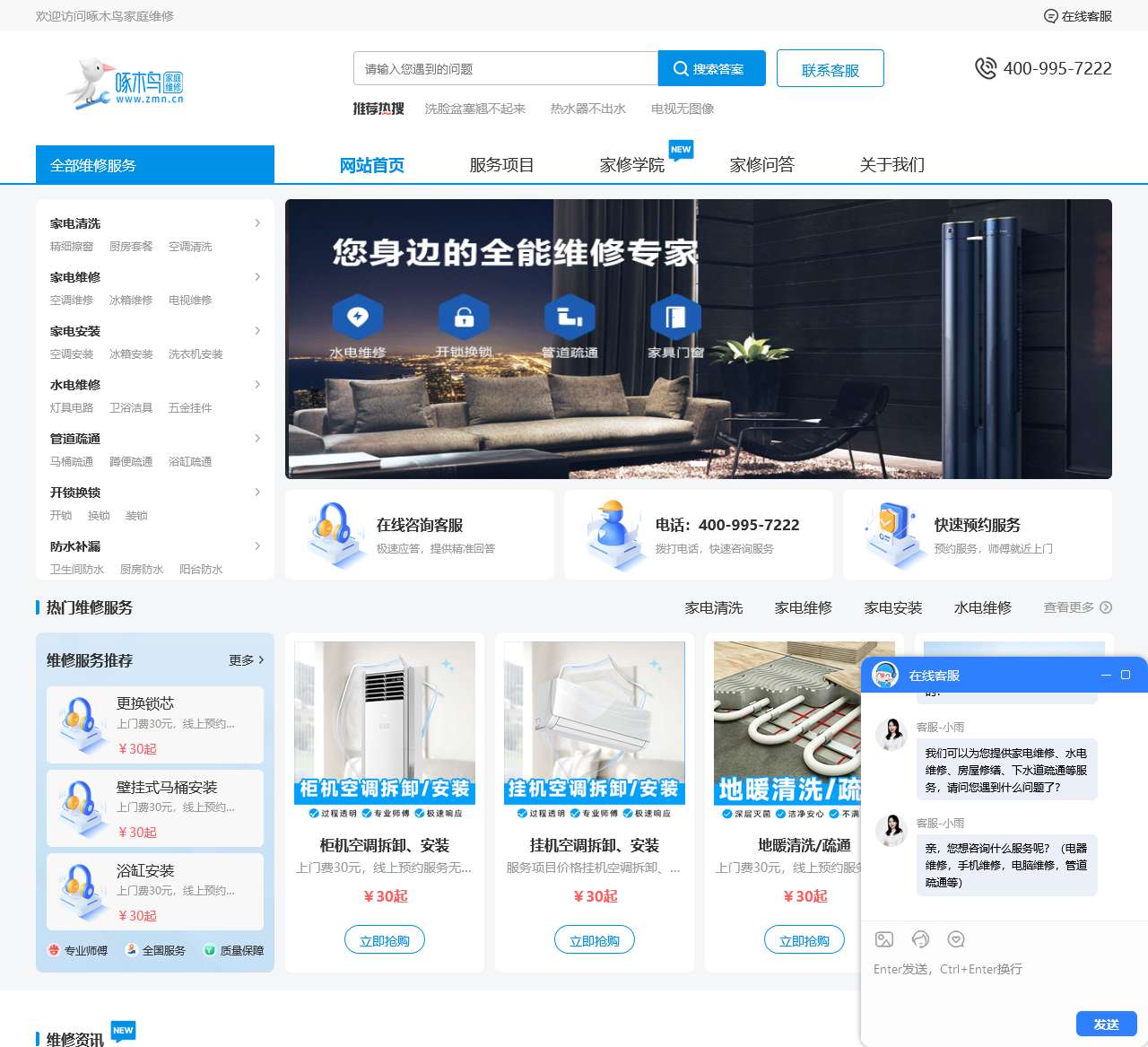Click the headset agent icon in chat toolbar

coord(920,939)
